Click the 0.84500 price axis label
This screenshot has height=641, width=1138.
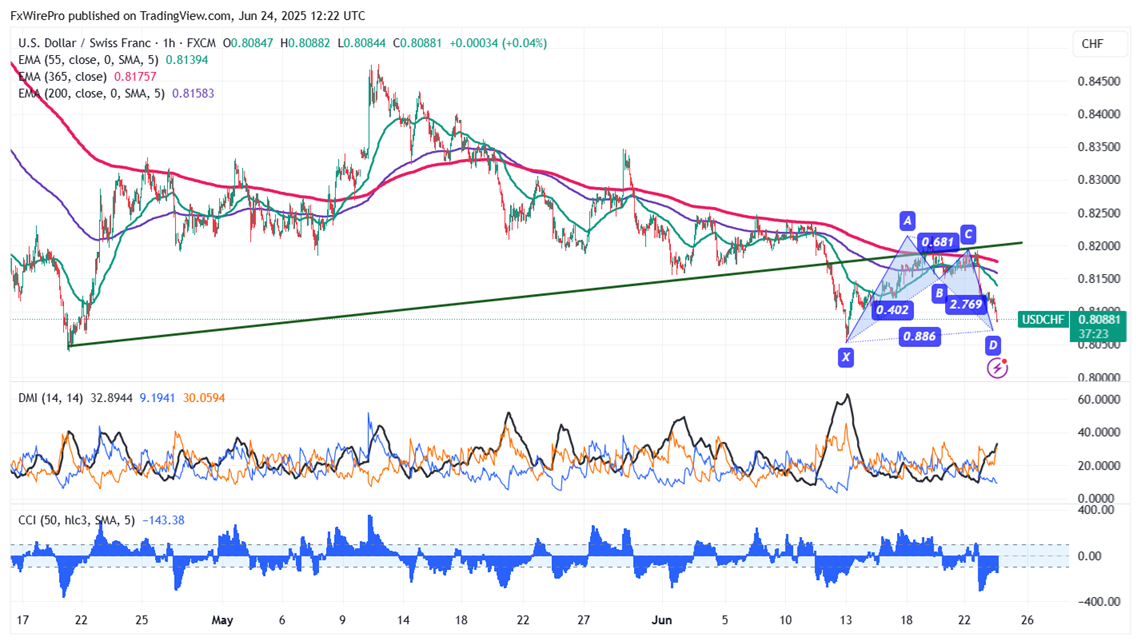tap(1098, 81)
